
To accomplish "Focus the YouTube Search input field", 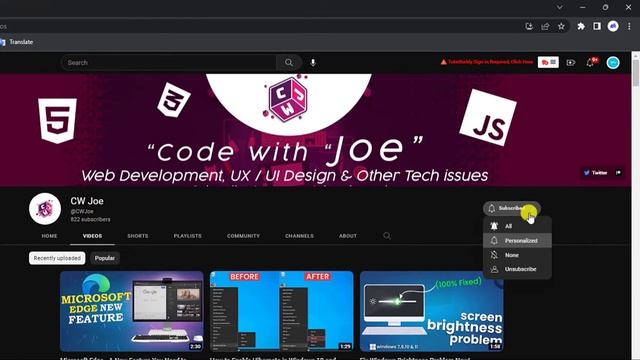I will [x=168, y=62].
